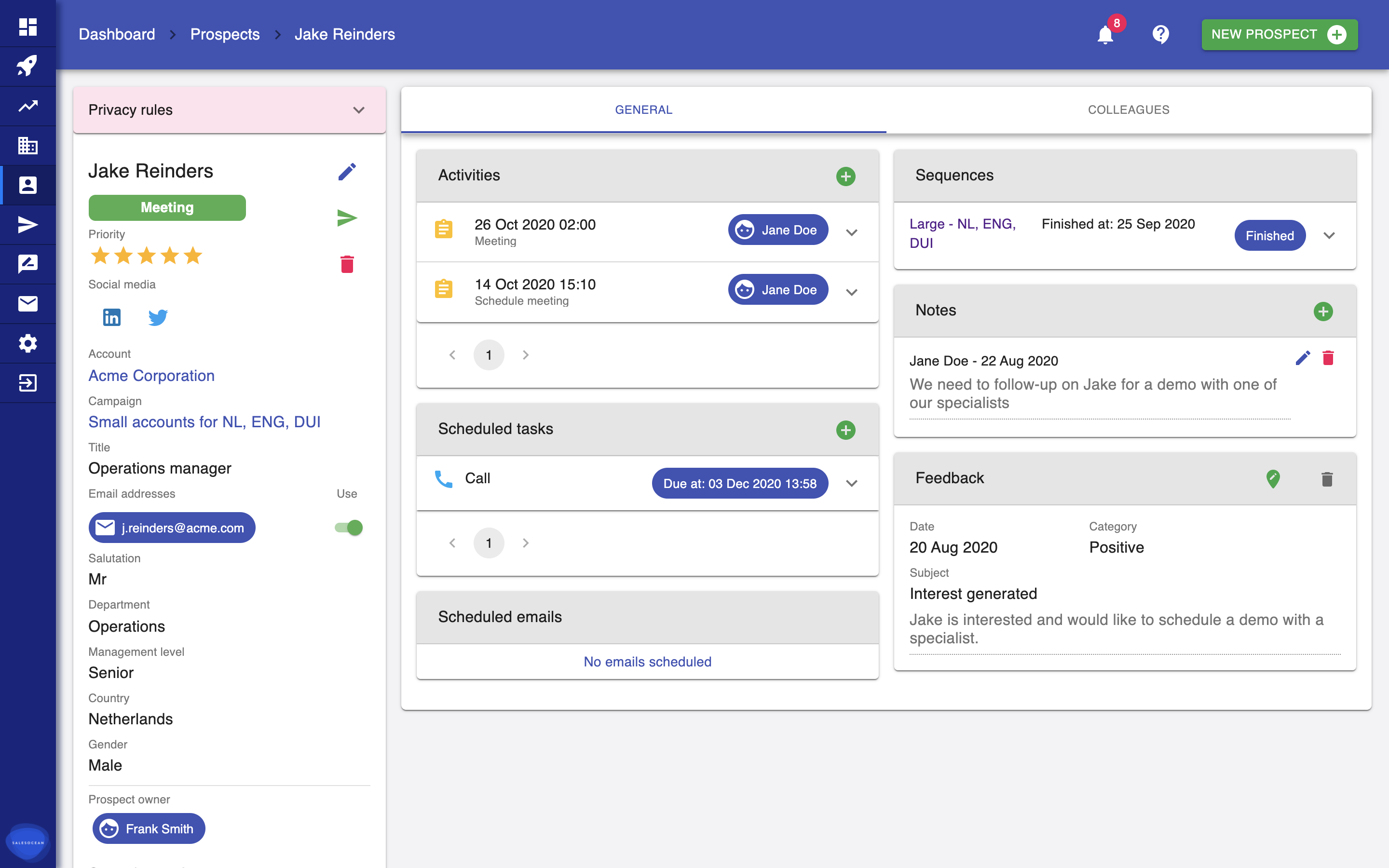Switch to the COLLEAGUES tab
The width and height of the screenshot is (1389, 868).
[x=1128, y=109]
